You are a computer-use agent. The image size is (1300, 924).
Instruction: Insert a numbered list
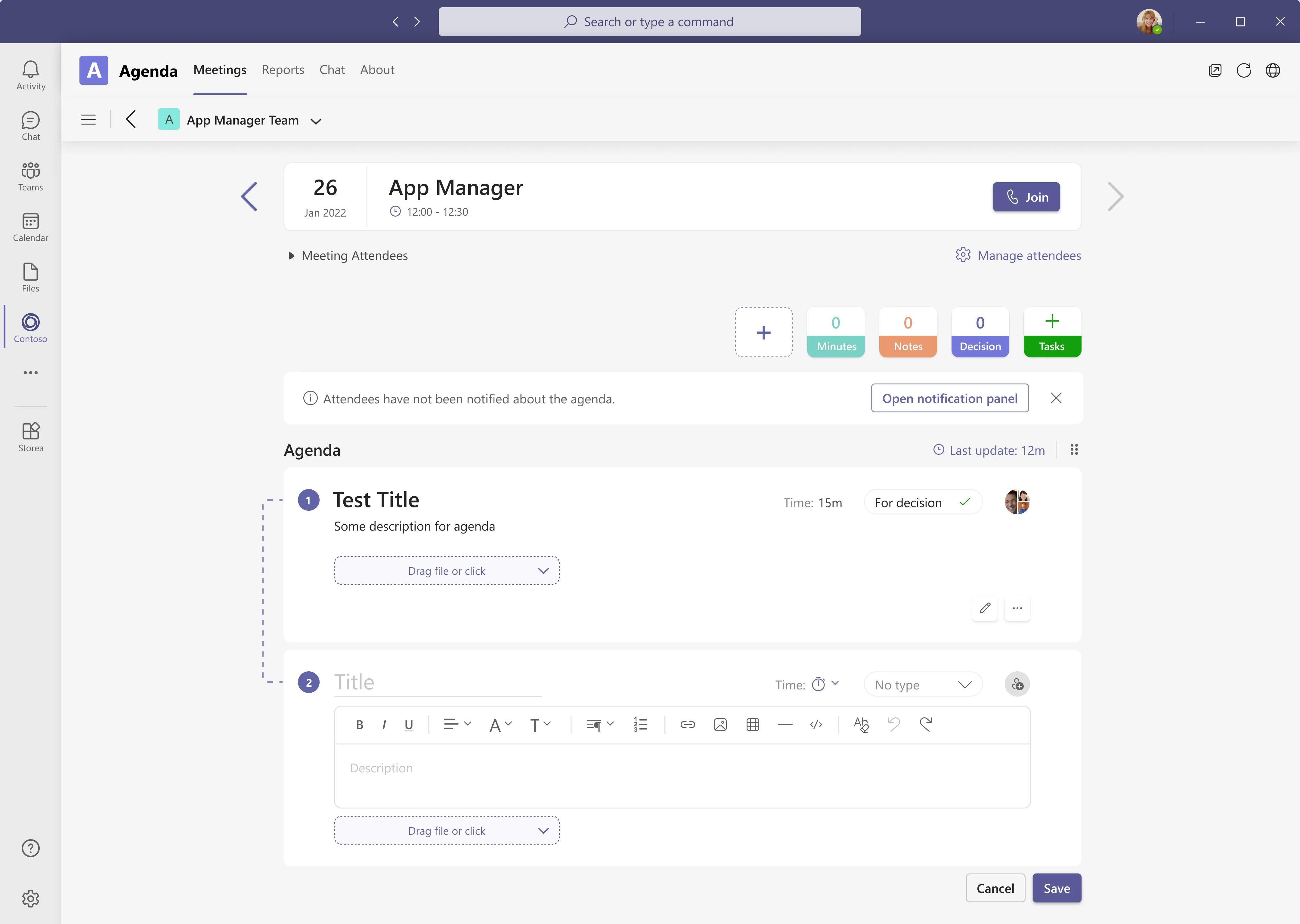[640, 725]
